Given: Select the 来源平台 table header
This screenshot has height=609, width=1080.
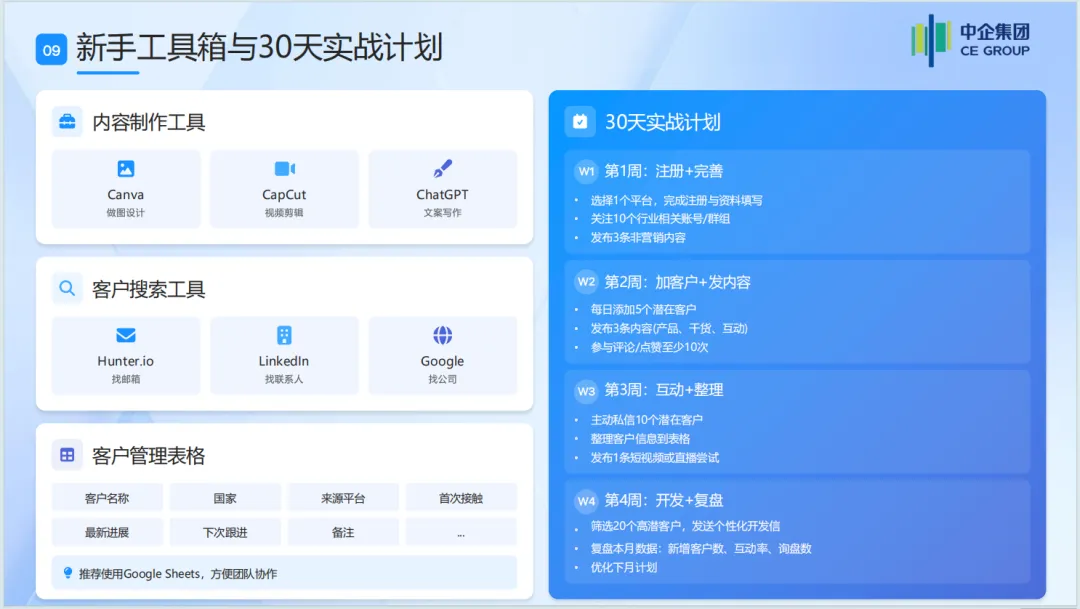Looking at the screenshot, I should tap(343, 497).
